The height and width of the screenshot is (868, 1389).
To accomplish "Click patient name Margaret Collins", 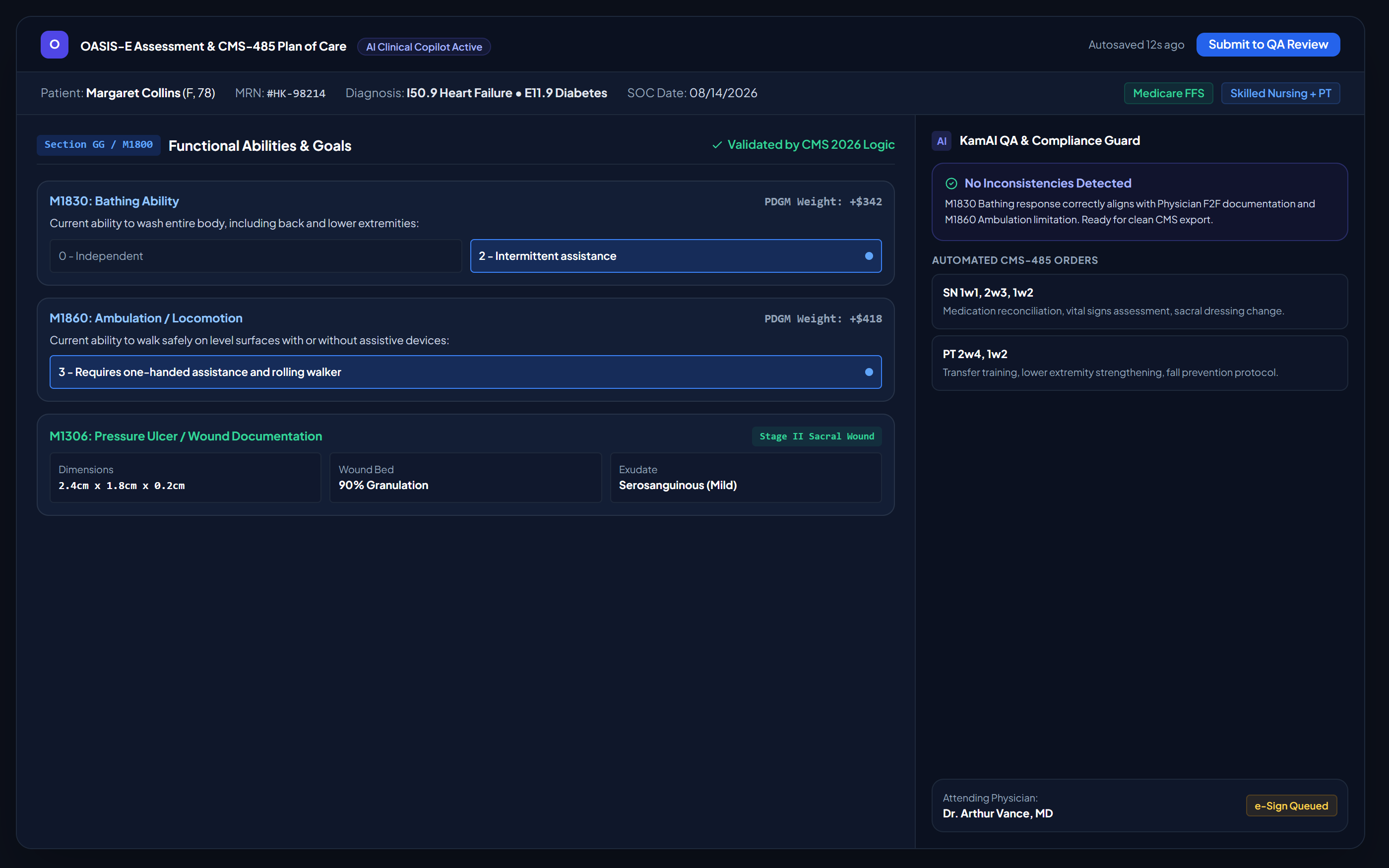I will pos(133,93).
